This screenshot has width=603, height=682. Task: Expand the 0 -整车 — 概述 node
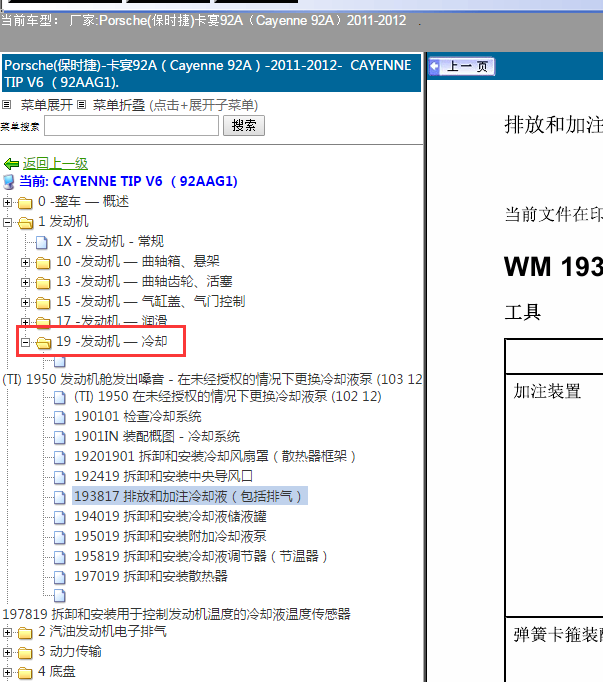7,202
